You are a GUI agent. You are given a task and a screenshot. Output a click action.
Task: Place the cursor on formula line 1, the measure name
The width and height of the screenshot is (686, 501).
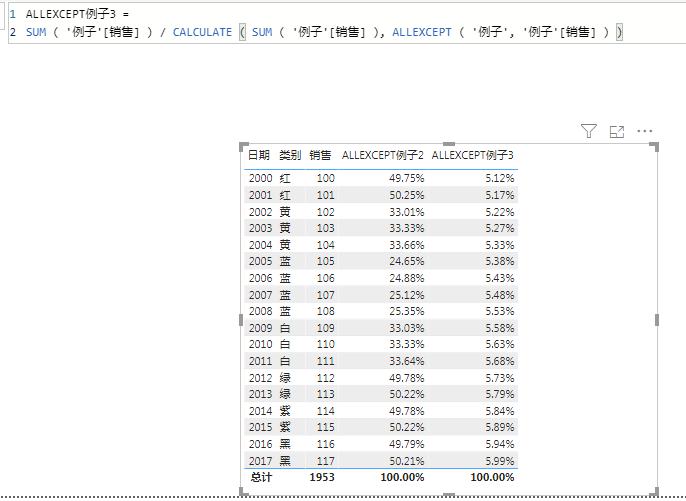coord(71,14)
